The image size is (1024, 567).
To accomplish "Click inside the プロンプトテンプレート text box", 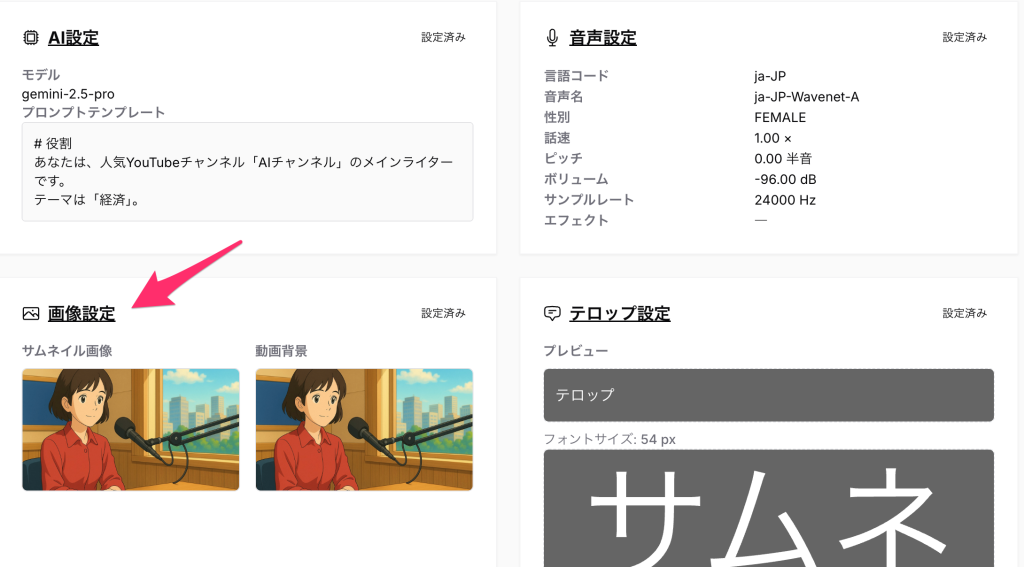I will (248, 172).
